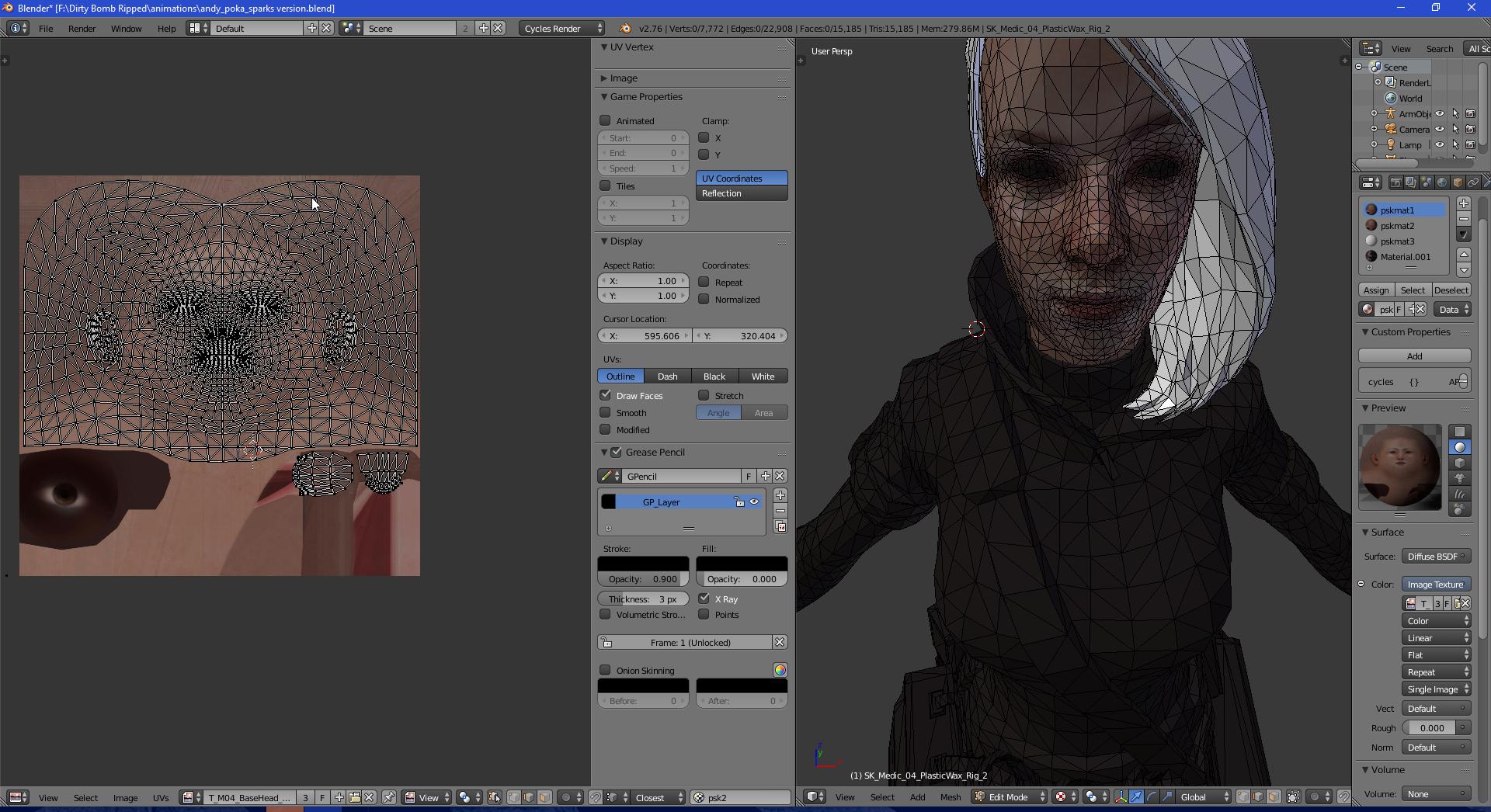Open the UVs menu

click(x=161, y=797)
